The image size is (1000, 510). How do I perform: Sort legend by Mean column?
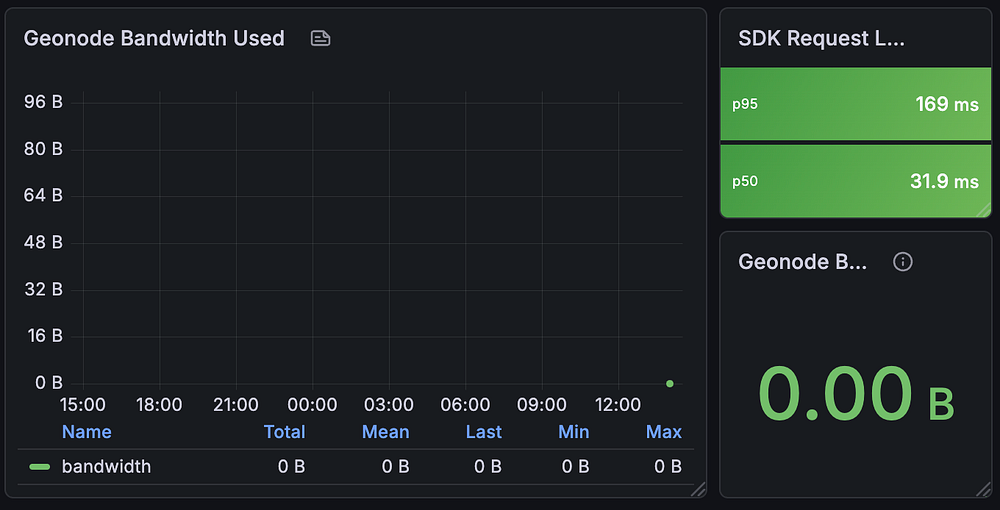click(x=385, y=432)
